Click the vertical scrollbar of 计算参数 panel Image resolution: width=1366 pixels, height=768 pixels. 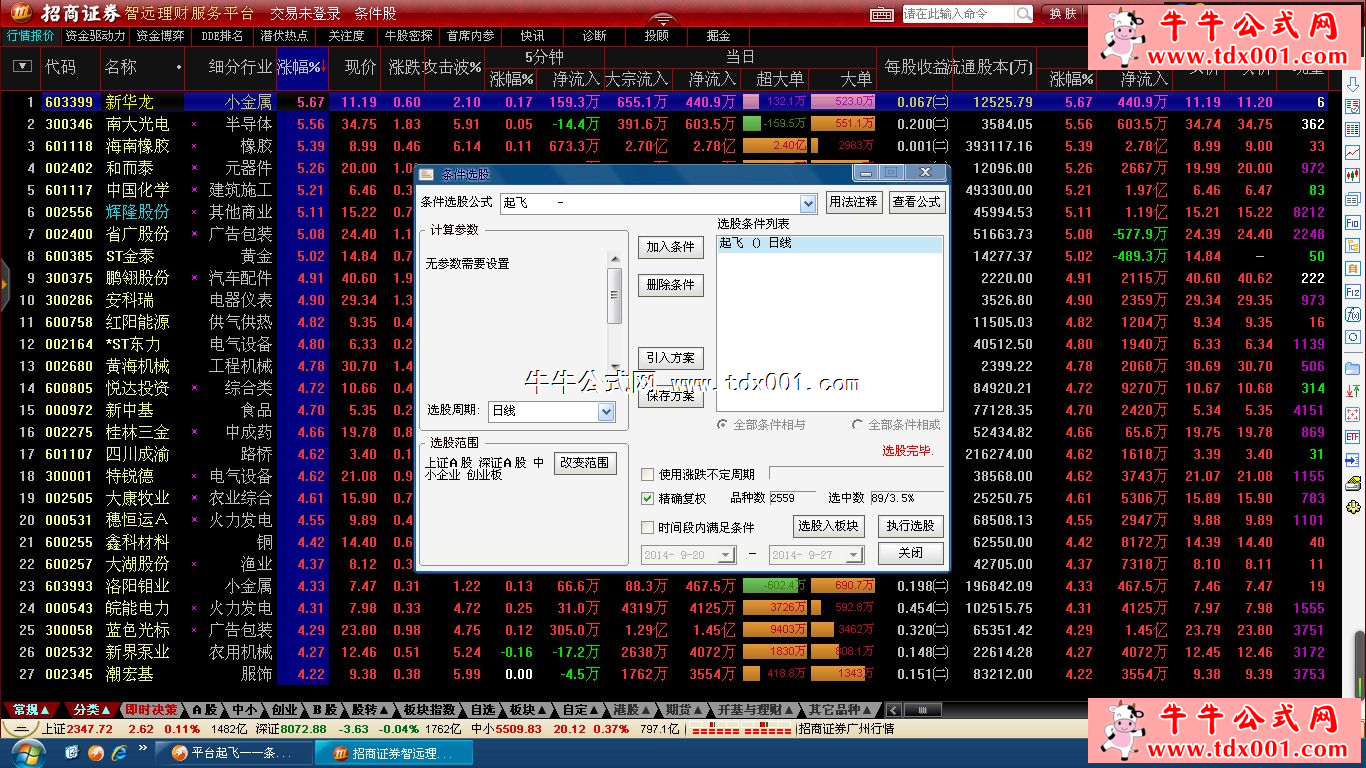tap(615, 311)
